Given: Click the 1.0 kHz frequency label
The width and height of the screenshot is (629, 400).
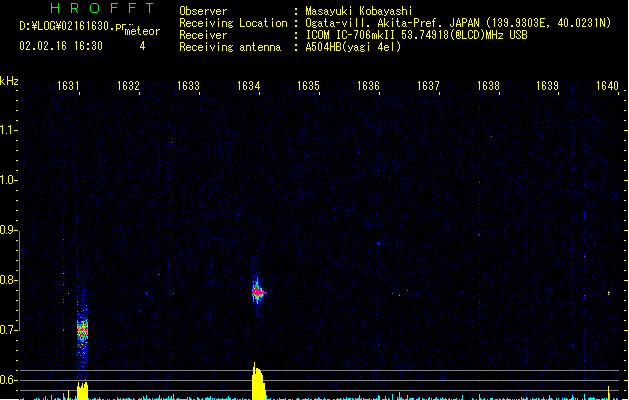Looking at the screenshot, I should (8, 180).
